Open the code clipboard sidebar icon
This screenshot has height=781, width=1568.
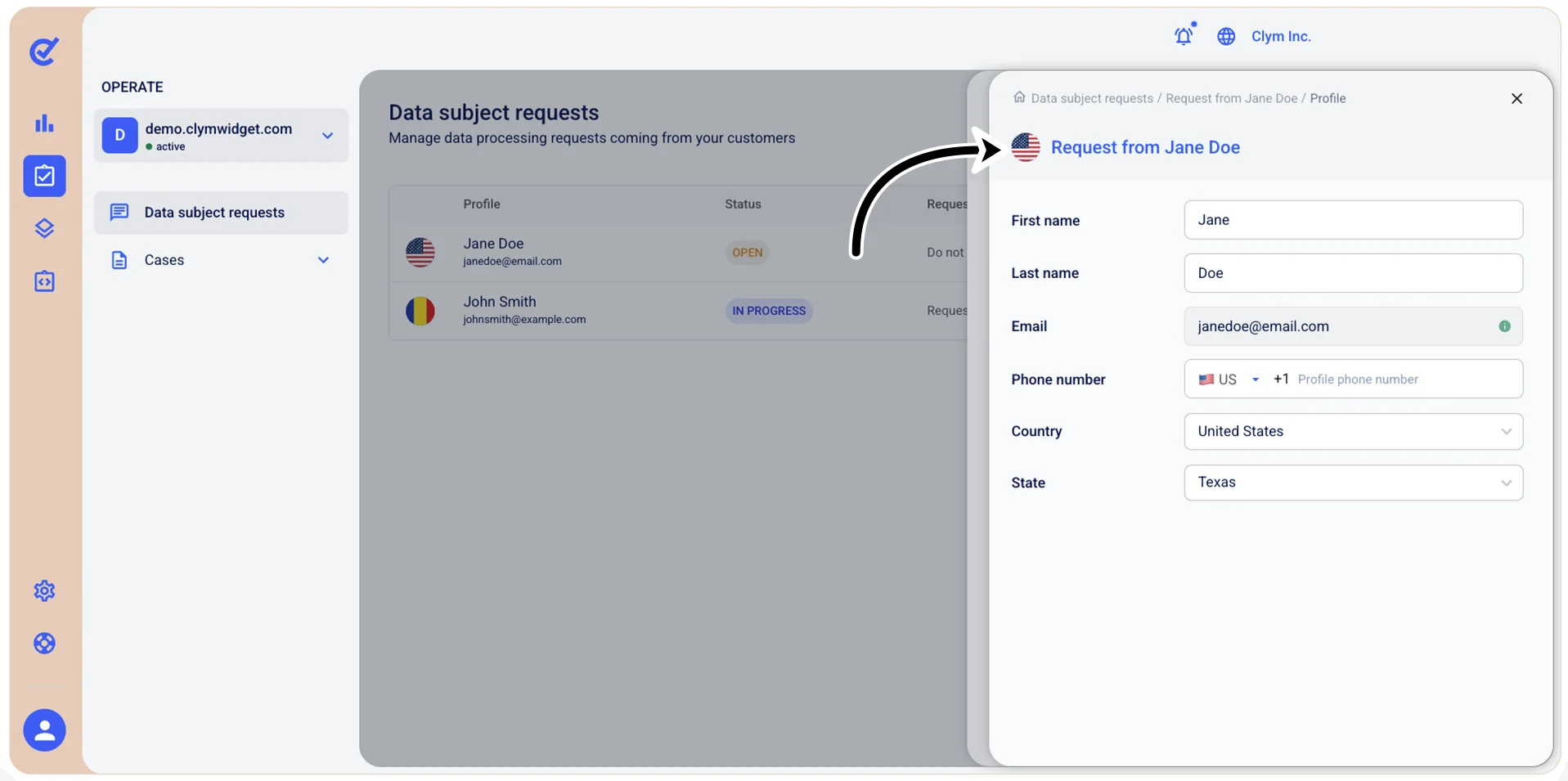pos(44,281)
